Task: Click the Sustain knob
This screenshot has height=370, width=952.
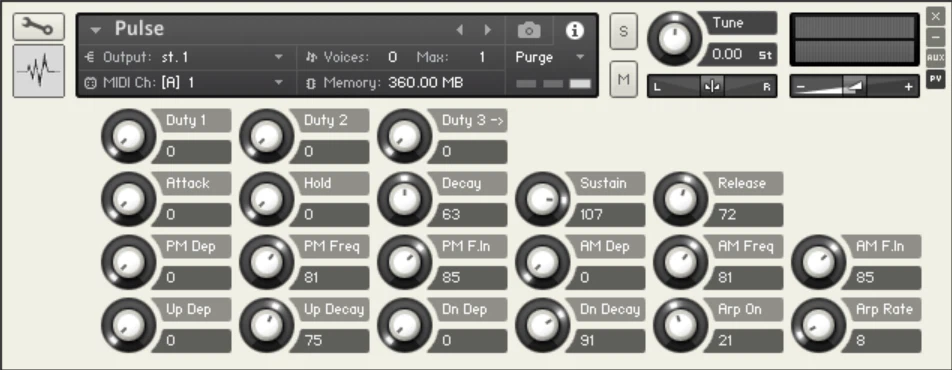Action: click(x=542, y=199)
